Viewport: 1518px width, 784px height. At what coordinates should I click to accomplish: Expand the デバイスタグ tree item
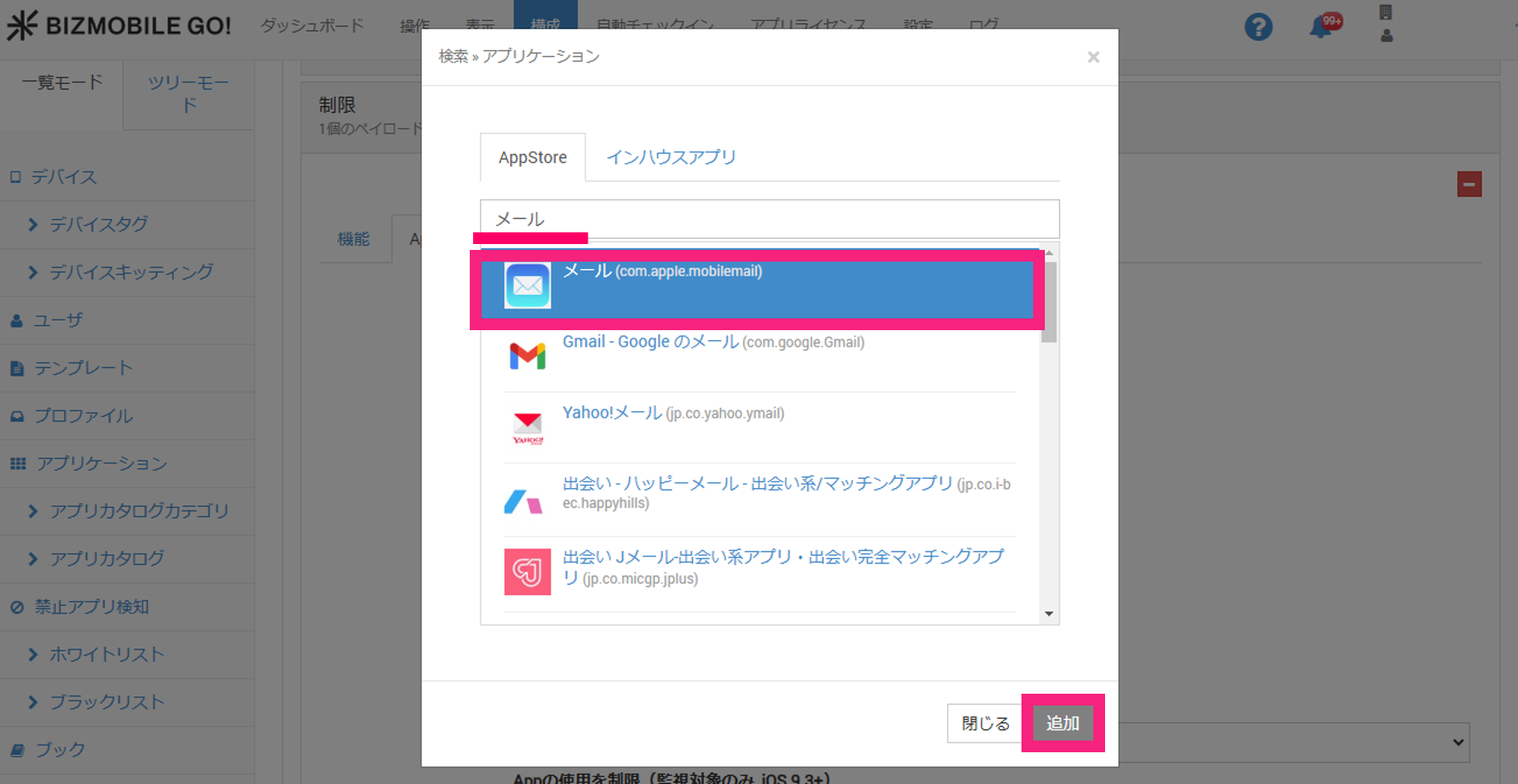[33, 224]
